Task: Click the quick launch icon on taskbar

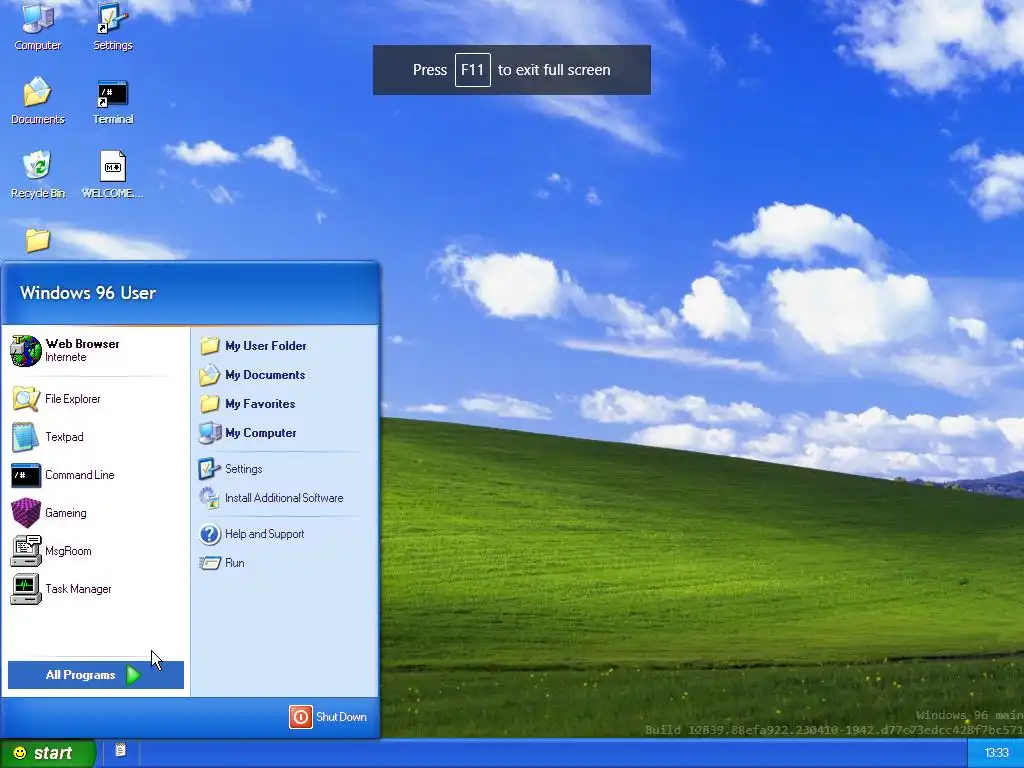Action: tap(120, 750)
